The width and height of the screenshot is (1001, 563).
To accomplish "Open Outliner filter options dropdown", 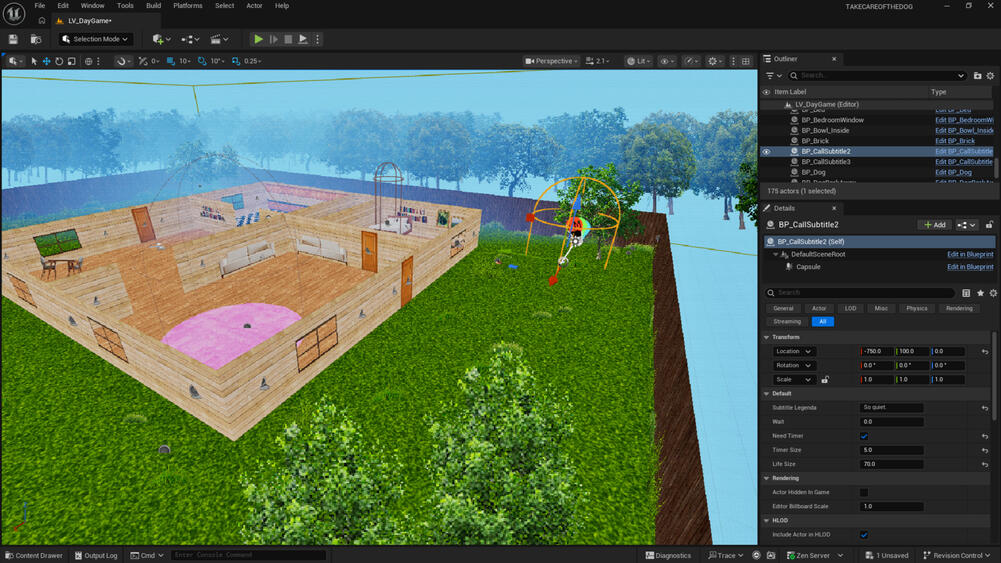I will tap(773, 76).
